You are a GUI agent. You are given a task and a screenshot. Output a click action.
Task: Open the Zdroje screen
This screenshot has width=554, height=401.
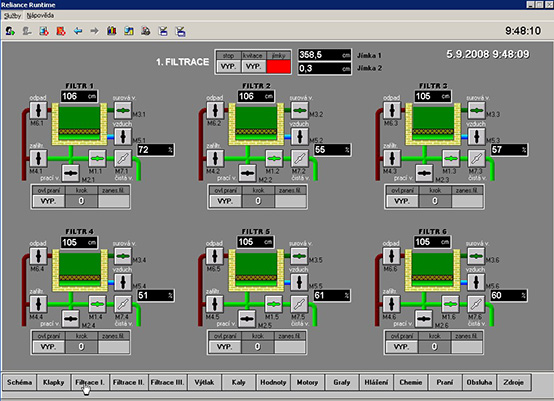[514, 382]
